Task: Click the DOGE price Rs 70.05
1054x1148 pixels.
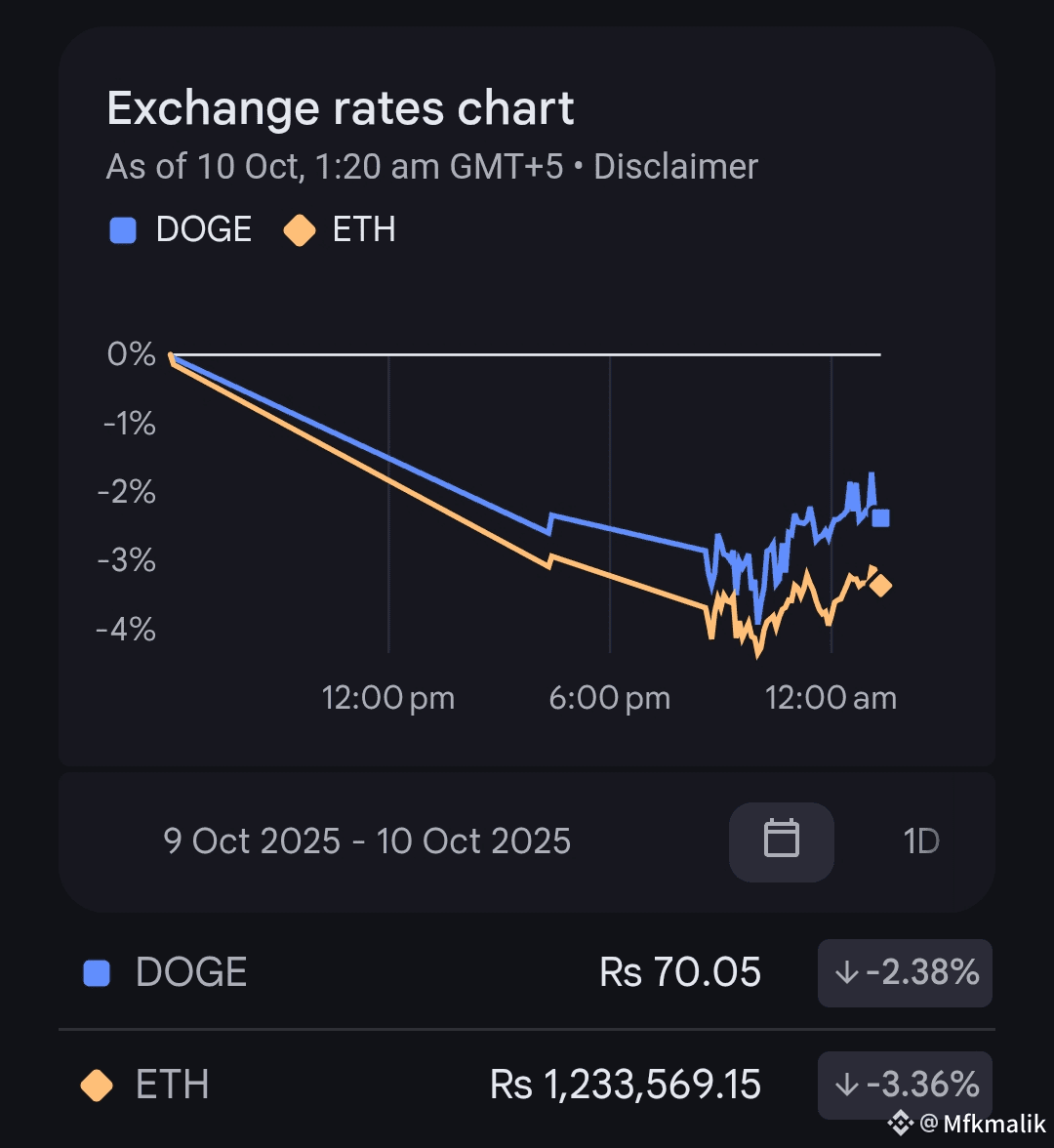Action: [680, 972]
